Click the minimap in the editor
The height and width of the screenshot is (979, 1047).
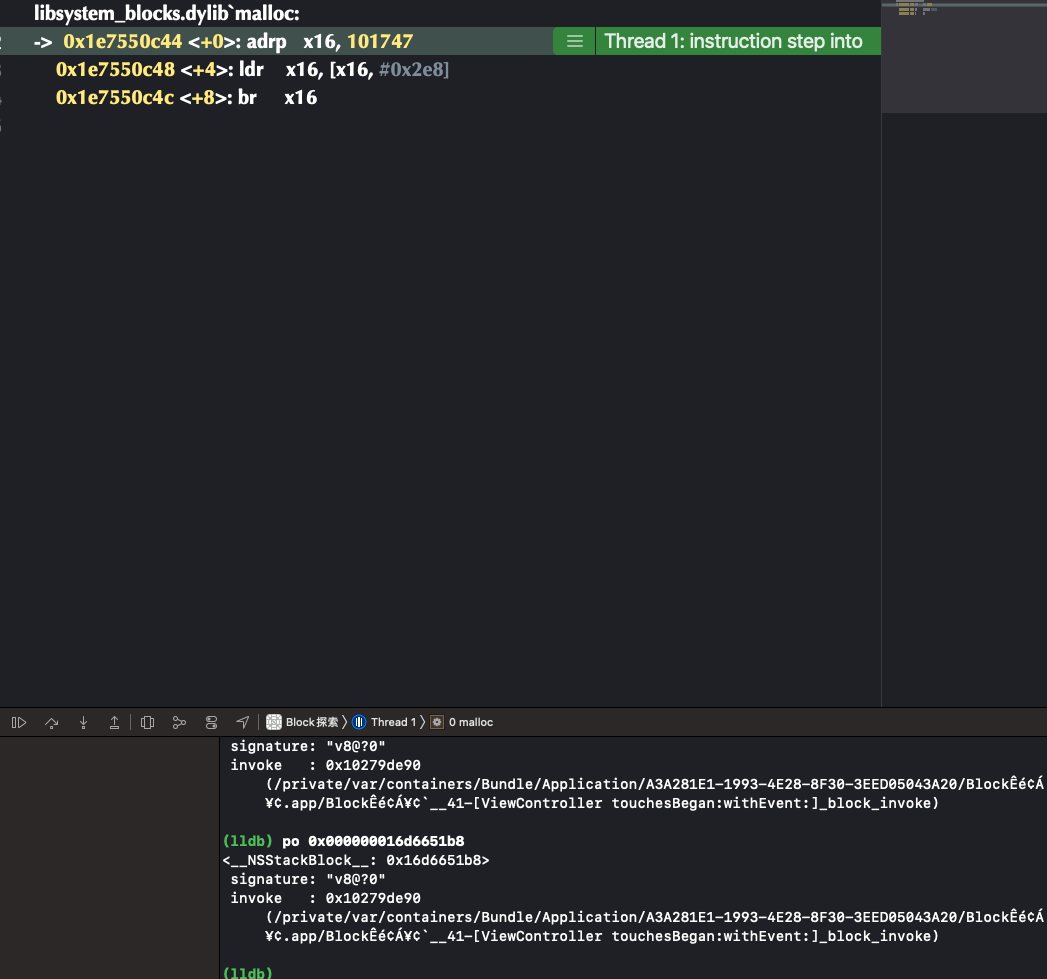[x=964, y=56]
